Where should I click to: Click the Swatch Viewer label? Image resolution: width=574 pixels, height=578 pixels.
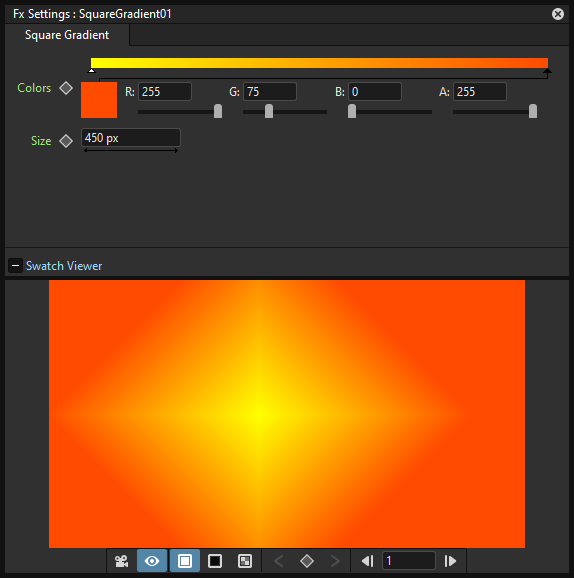[64, 266]
